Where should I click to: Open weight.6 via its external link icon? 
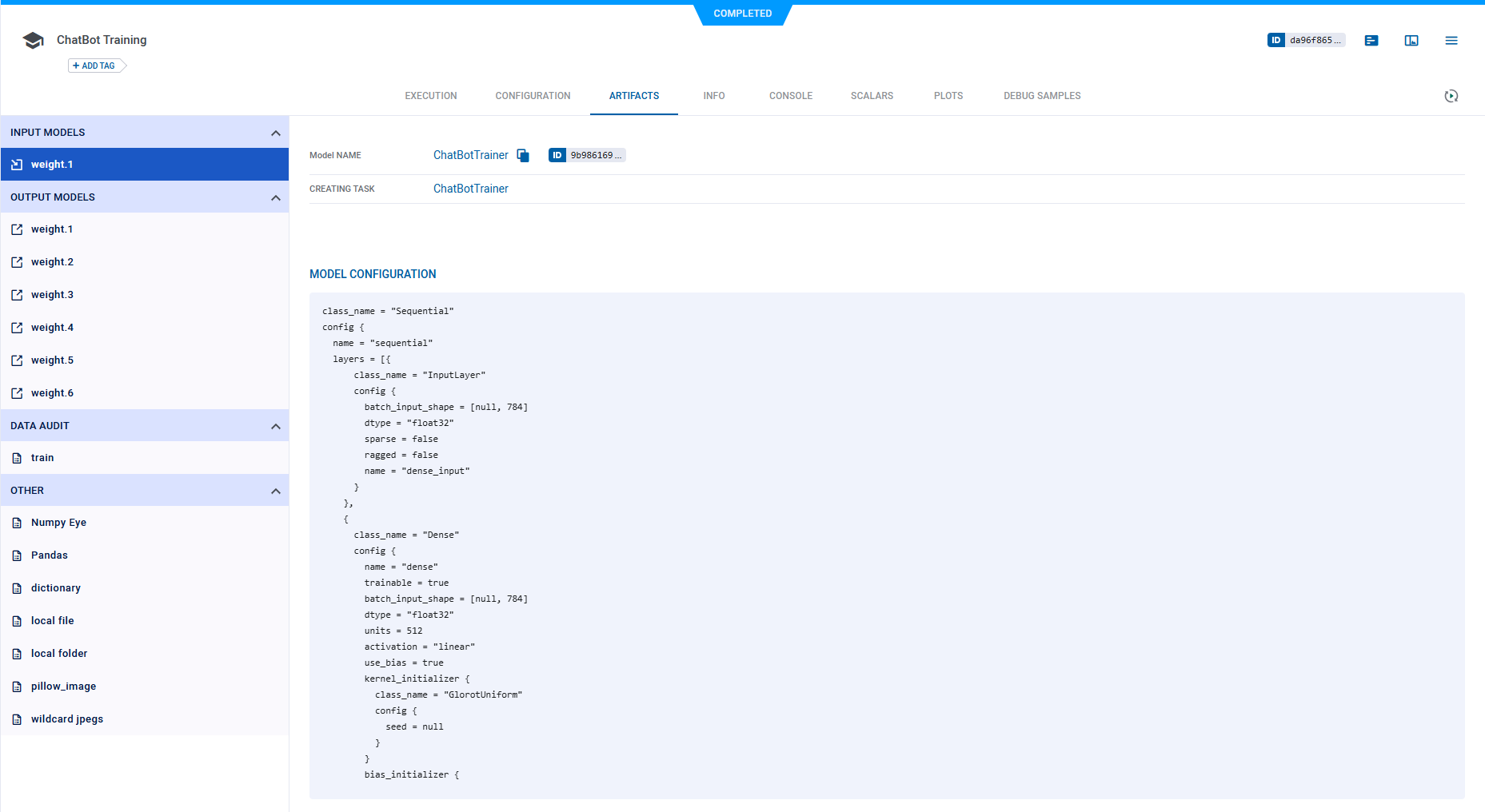(17, 392)
